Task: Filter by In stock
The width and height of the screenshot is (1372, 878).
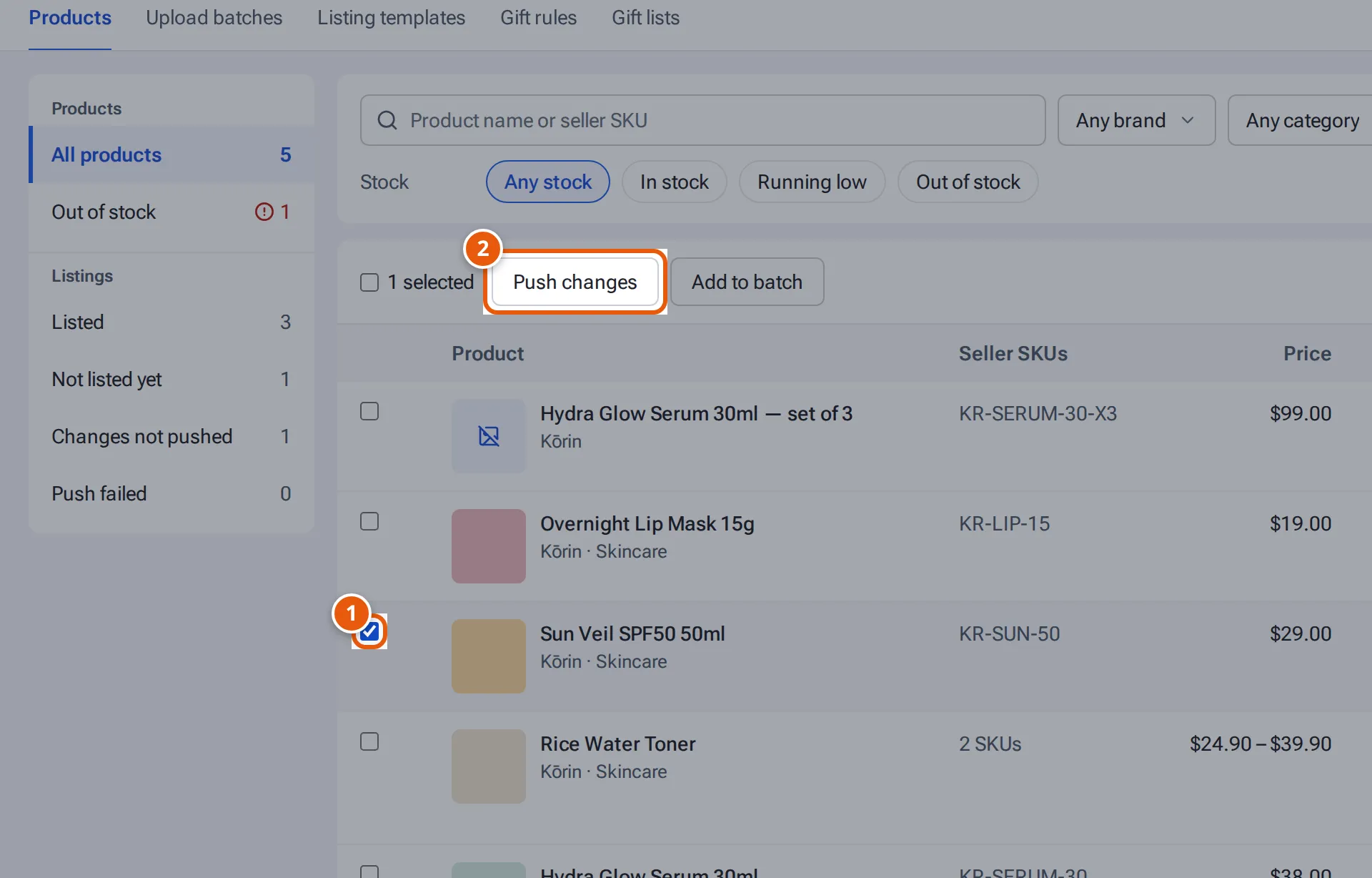Action: [675, 182]
